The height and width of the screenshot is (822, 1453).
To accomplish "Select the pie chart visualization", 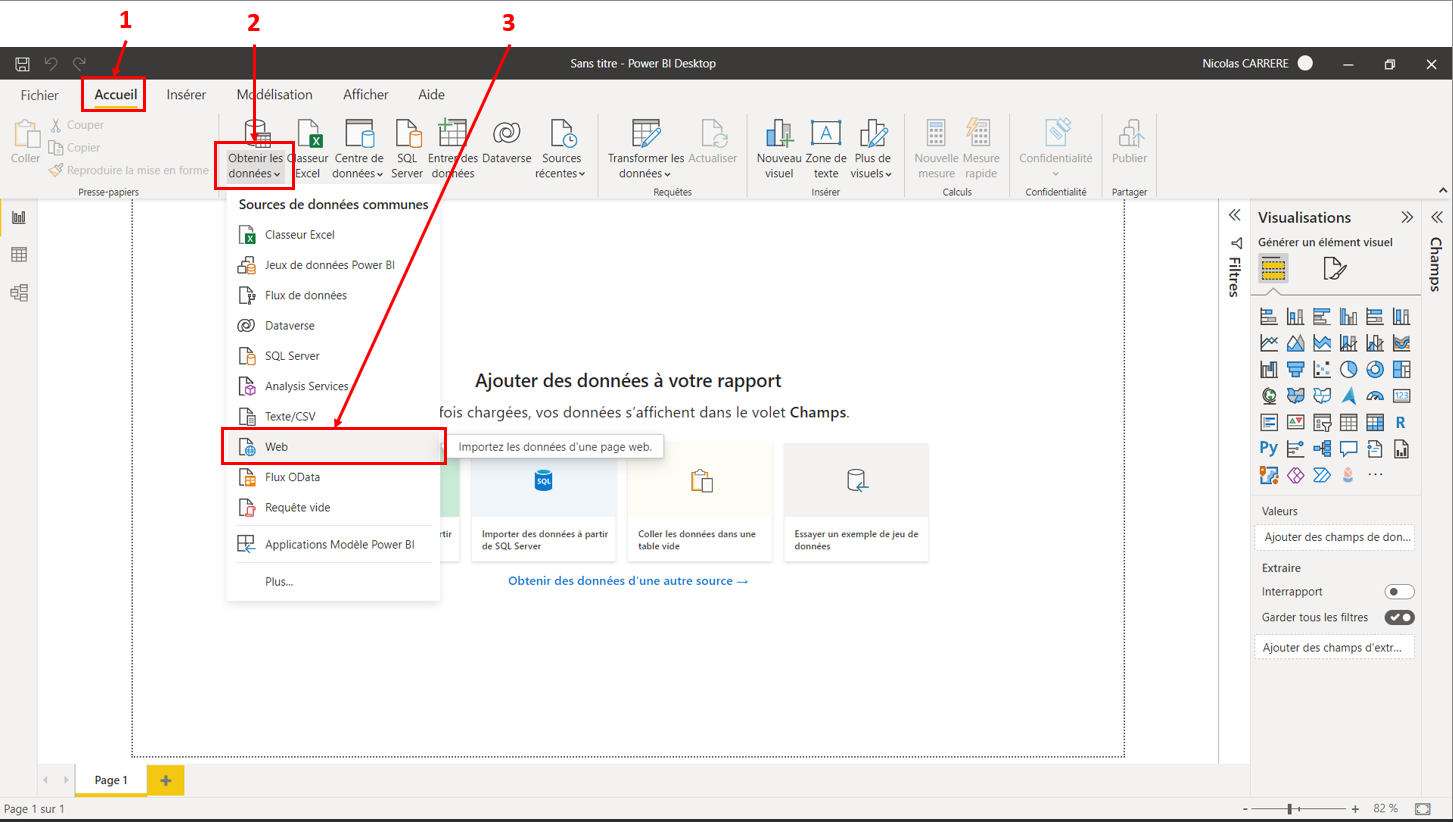I will point(1347,368).
